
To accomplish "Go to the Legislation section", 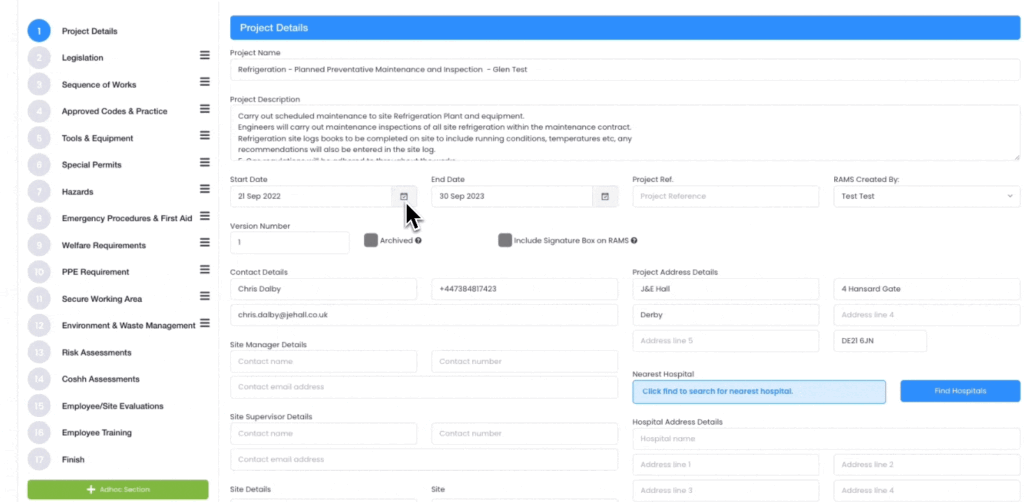I will [82, 57].
